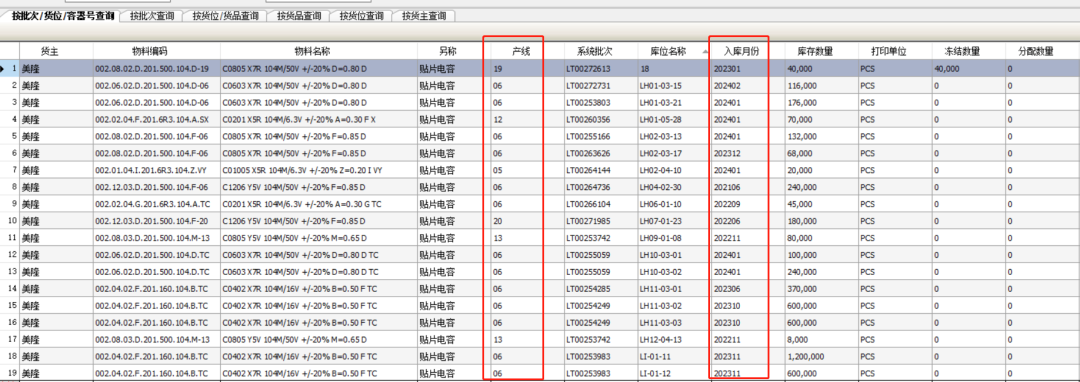Click the 另称 column header
The width and height of the screenshot is (1080, 382).
(448, 51)
